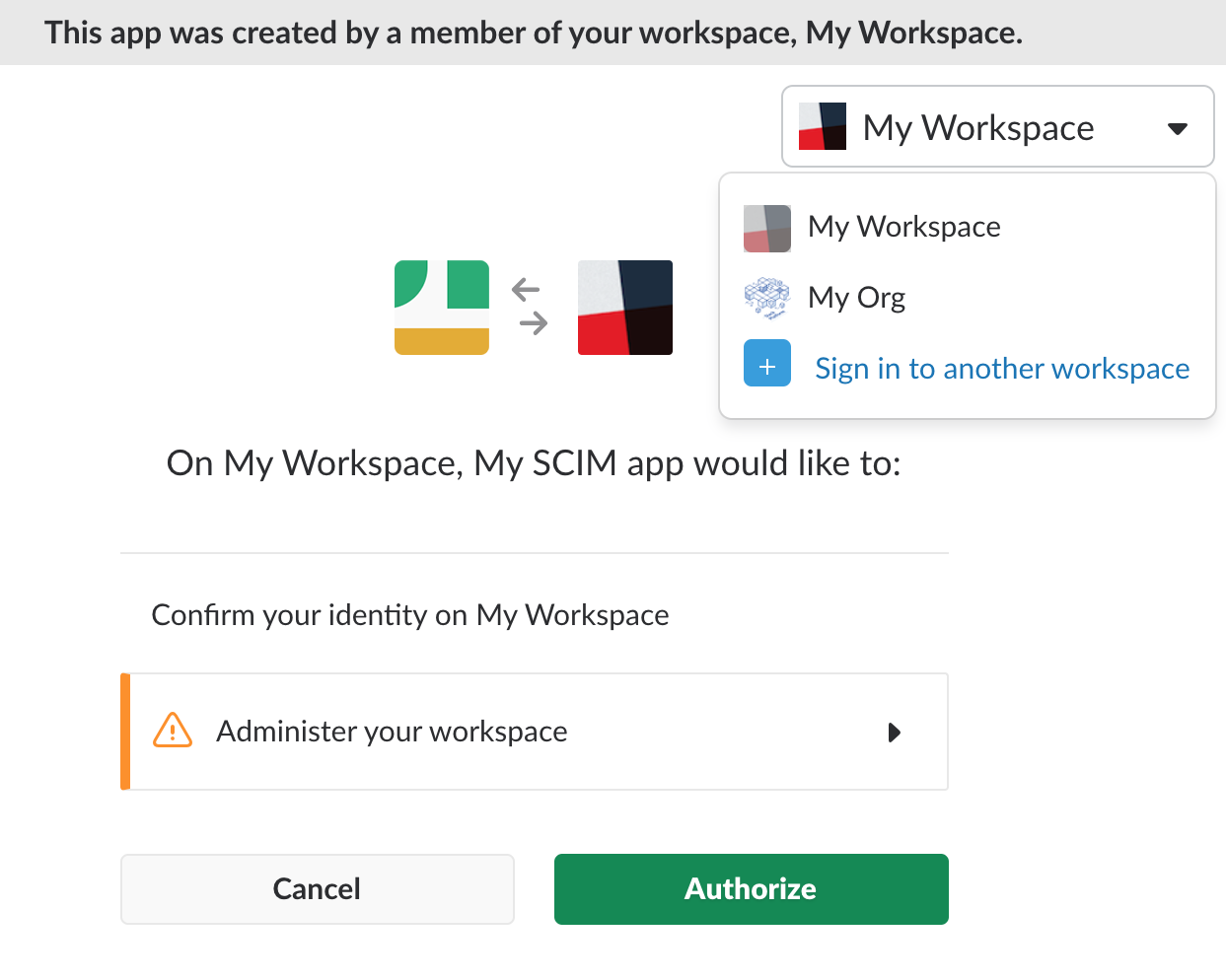Click the orange bar on the permission card

124,731
